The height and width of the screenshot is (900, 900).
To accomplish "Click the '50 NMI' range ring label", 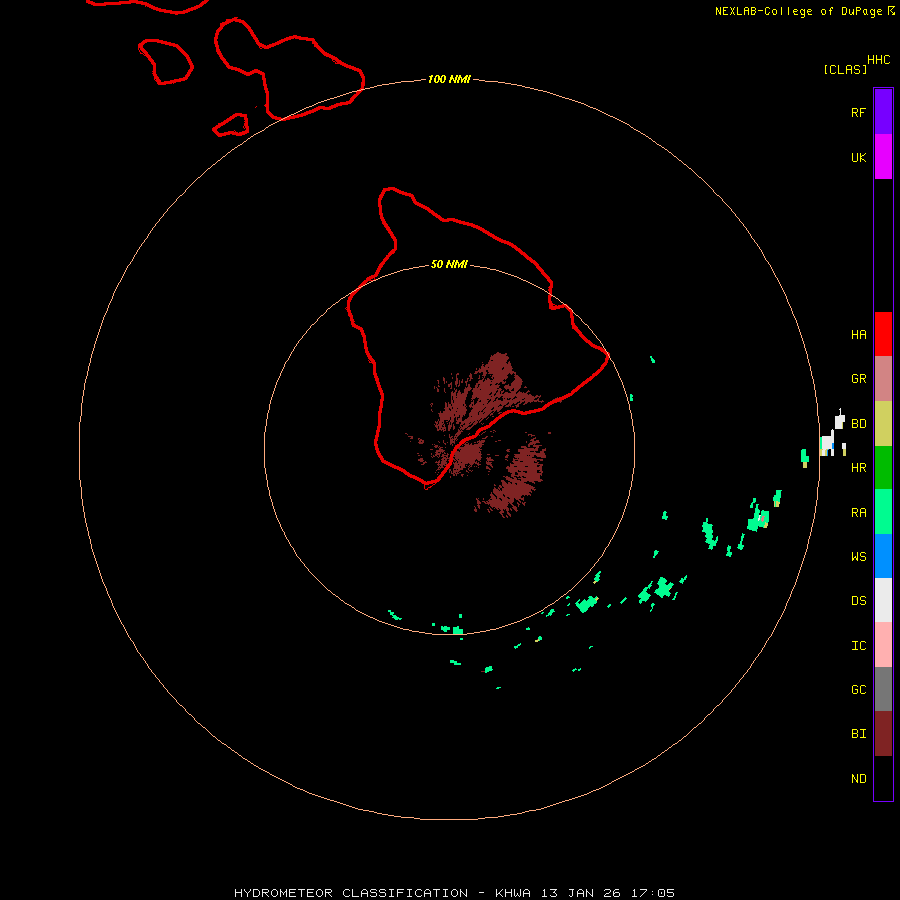I will 449,265.
